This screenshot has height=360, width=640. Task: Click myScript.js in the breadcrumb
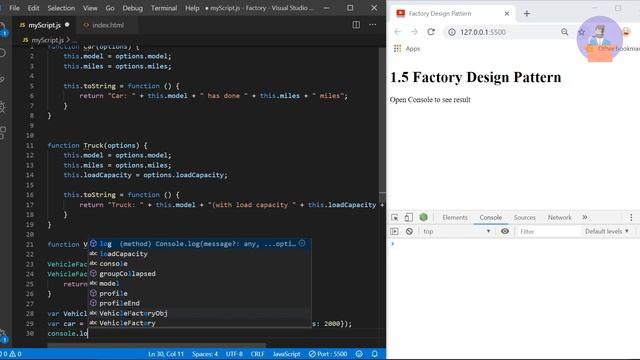tap(48, 40)
